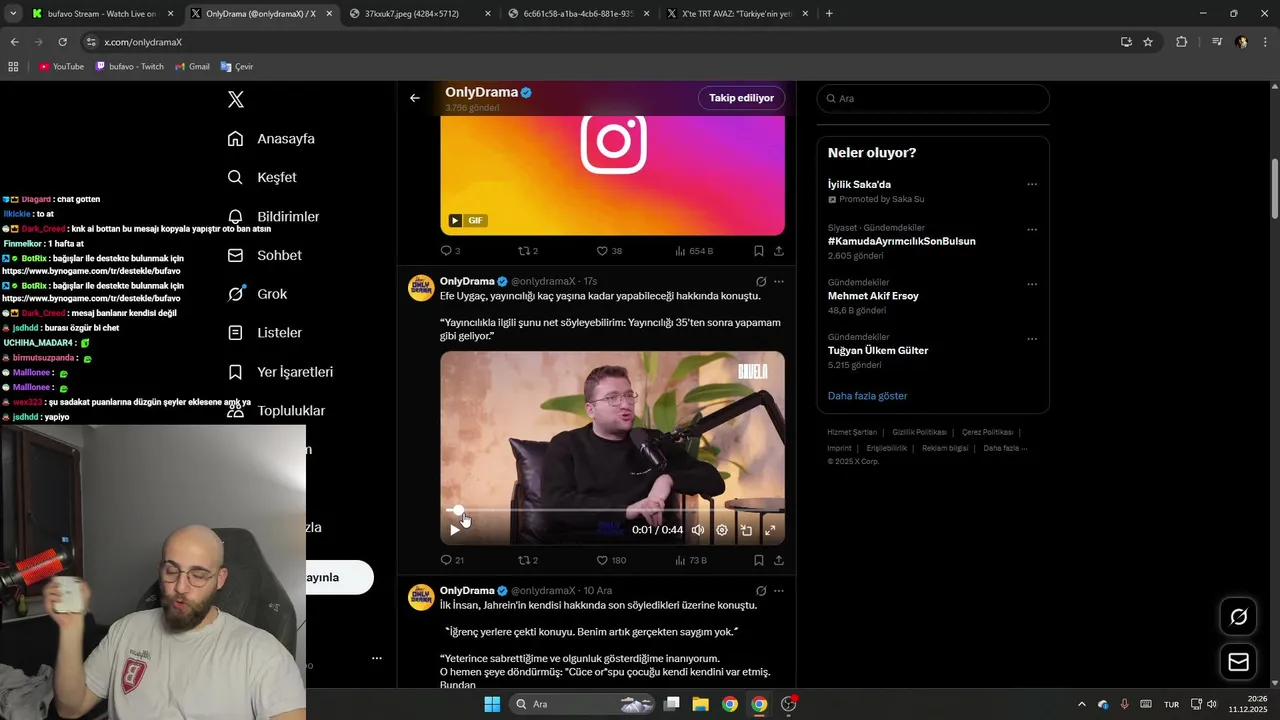Open the floating messages envelope button

1238,662
